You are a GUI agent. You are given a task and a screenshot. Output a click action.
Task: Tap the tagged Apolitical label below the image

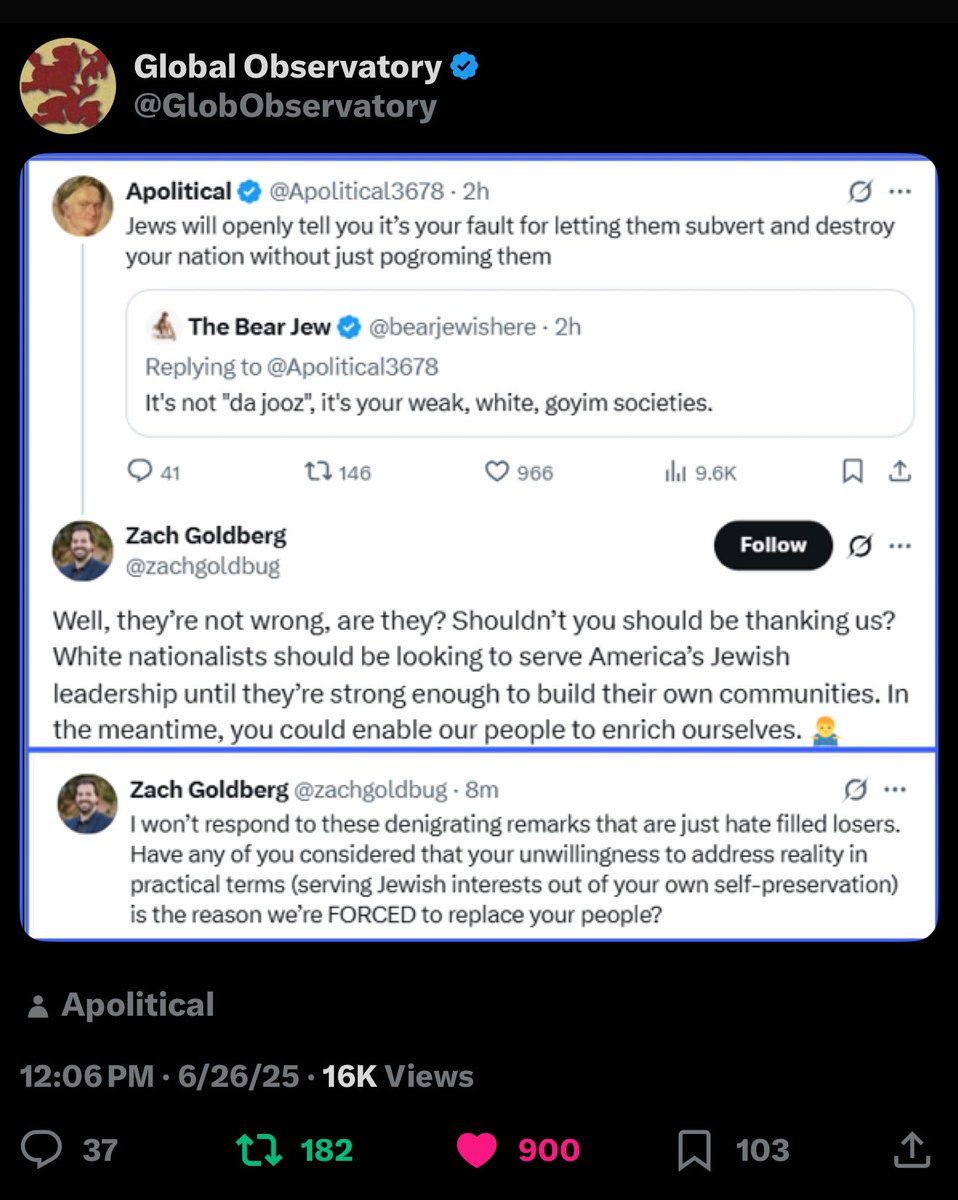coord(137,1005)
